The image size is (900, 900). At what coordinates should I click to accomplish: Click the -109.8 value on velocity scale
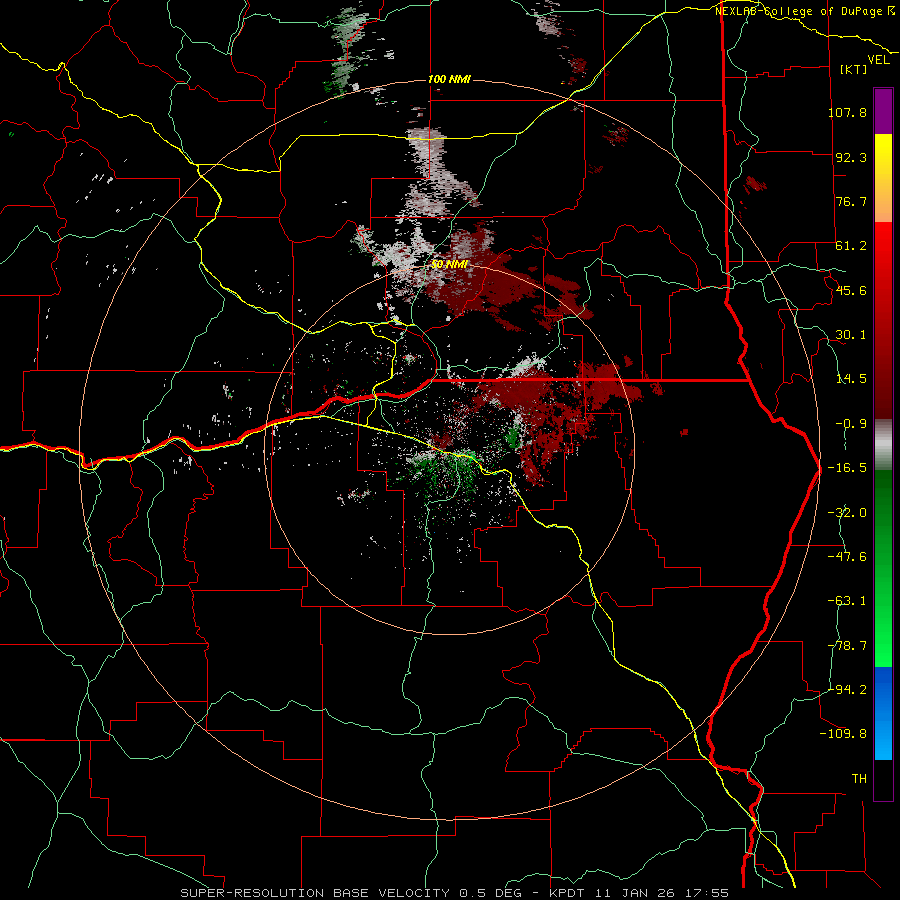[x=843, y=733]
